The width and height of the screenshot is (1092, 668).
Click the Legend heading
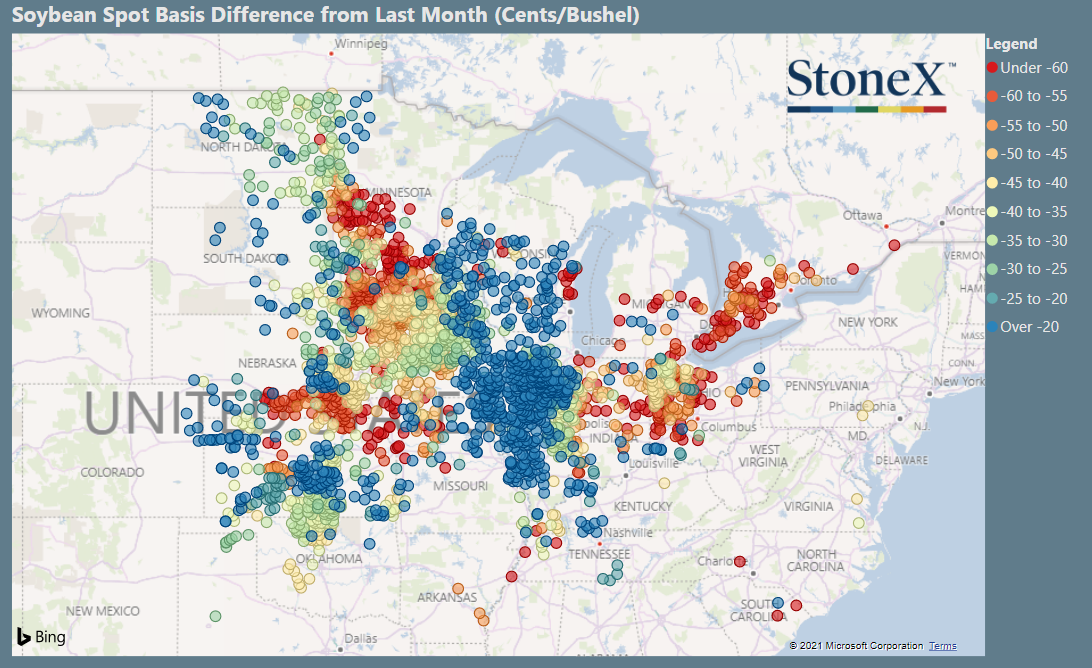point(1011,44)
